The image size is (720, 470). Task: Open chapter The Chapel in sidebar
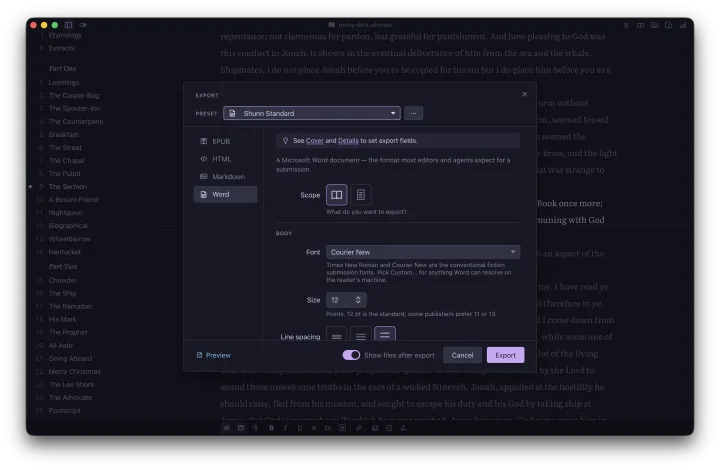click(x=66, y=161)
